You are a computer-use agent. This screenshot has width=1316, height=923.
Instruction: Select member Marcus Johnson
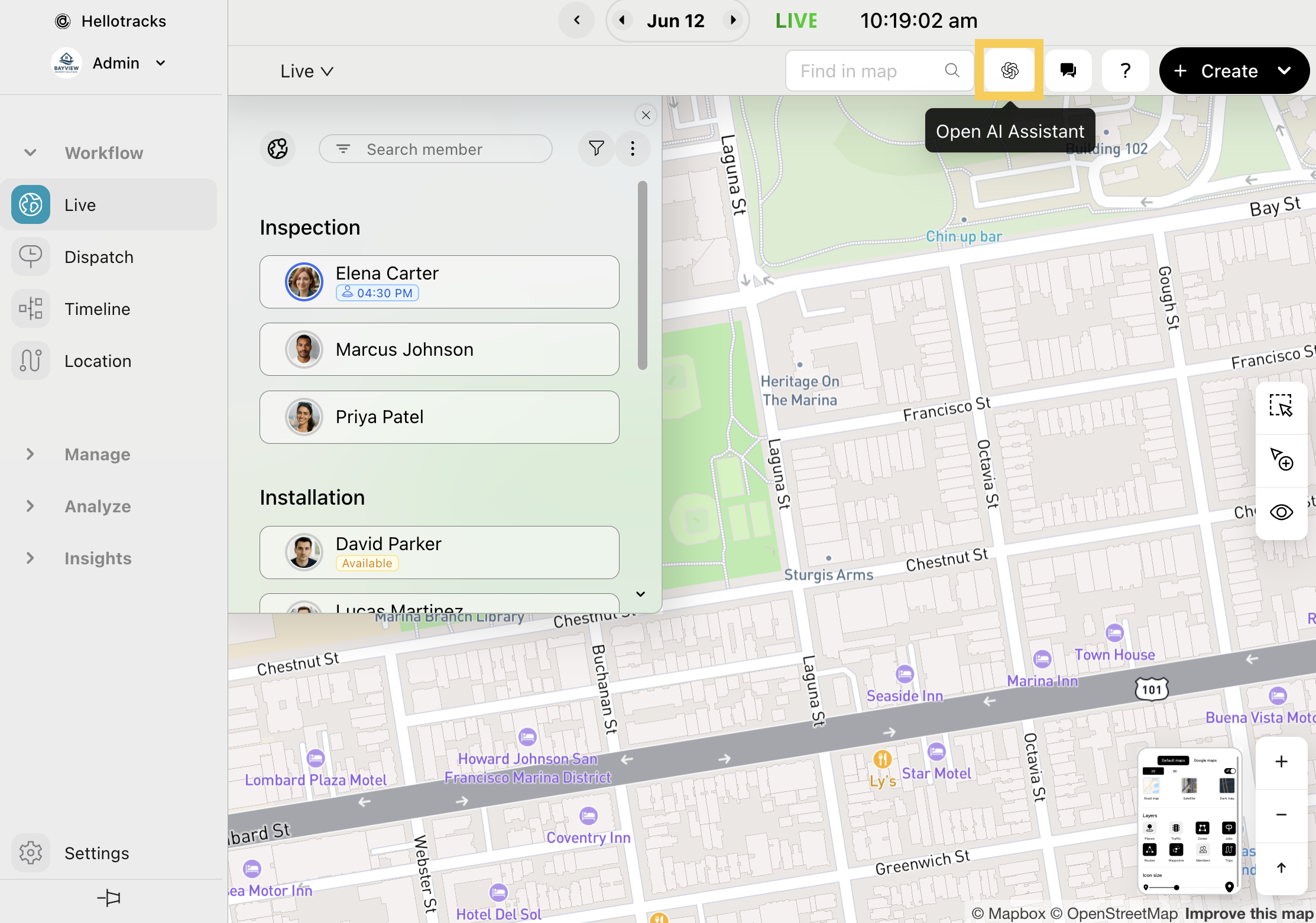click(439, 349)
